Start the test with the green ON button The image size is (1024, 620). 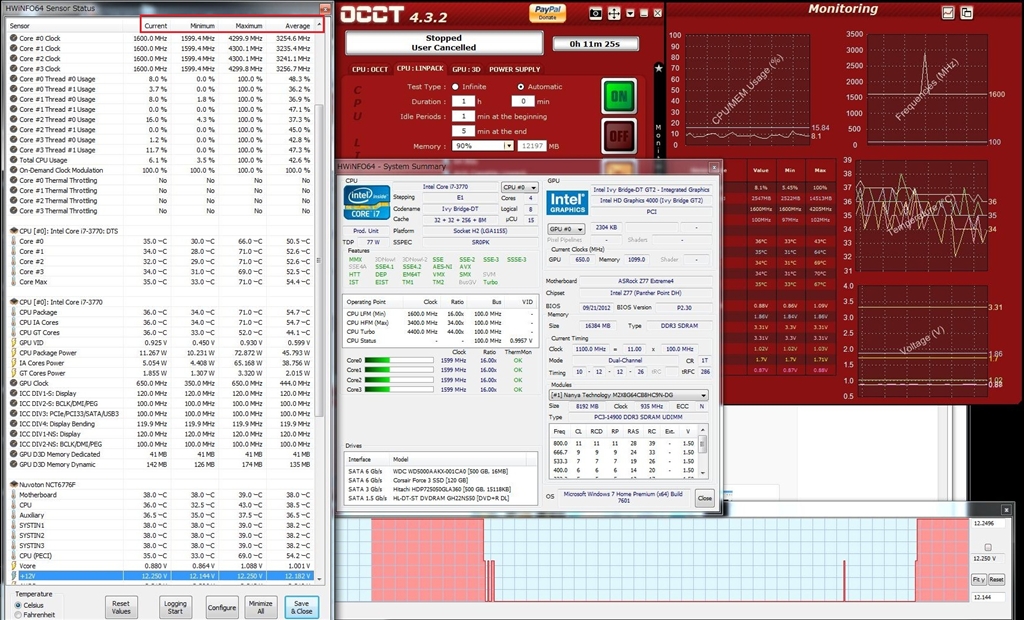(x=618, y=97)
